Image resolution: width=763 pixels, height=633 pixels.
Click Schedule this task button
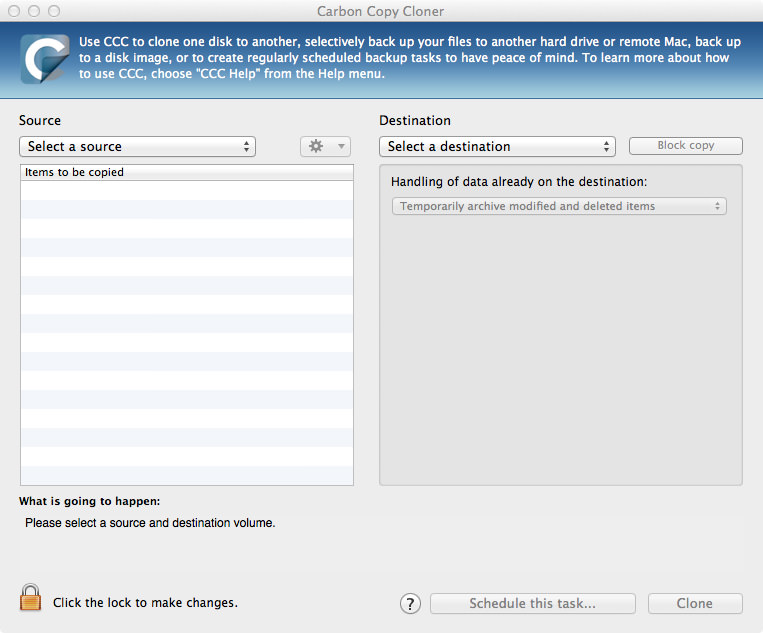click(x=532, y=603)
